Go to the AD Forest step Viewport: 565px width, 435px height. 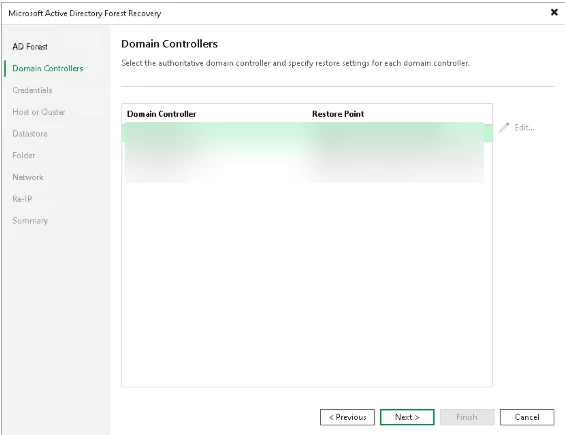[x=30, y=47]
